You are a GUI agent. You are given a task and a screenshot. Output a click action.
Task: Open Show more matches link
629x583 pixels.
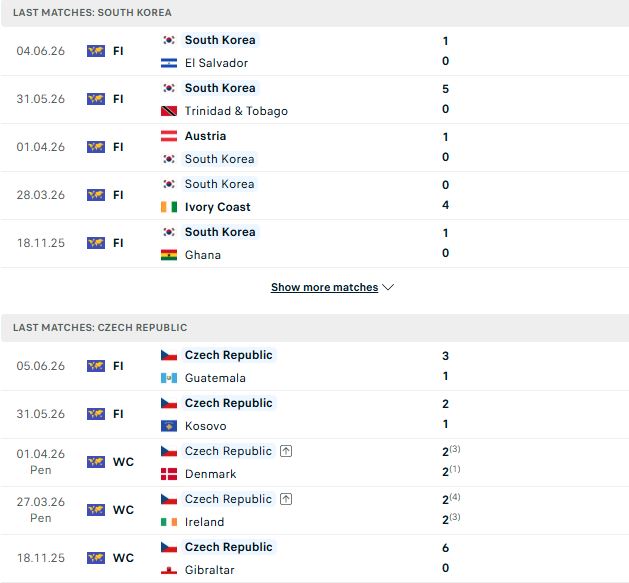click(324, 287)
